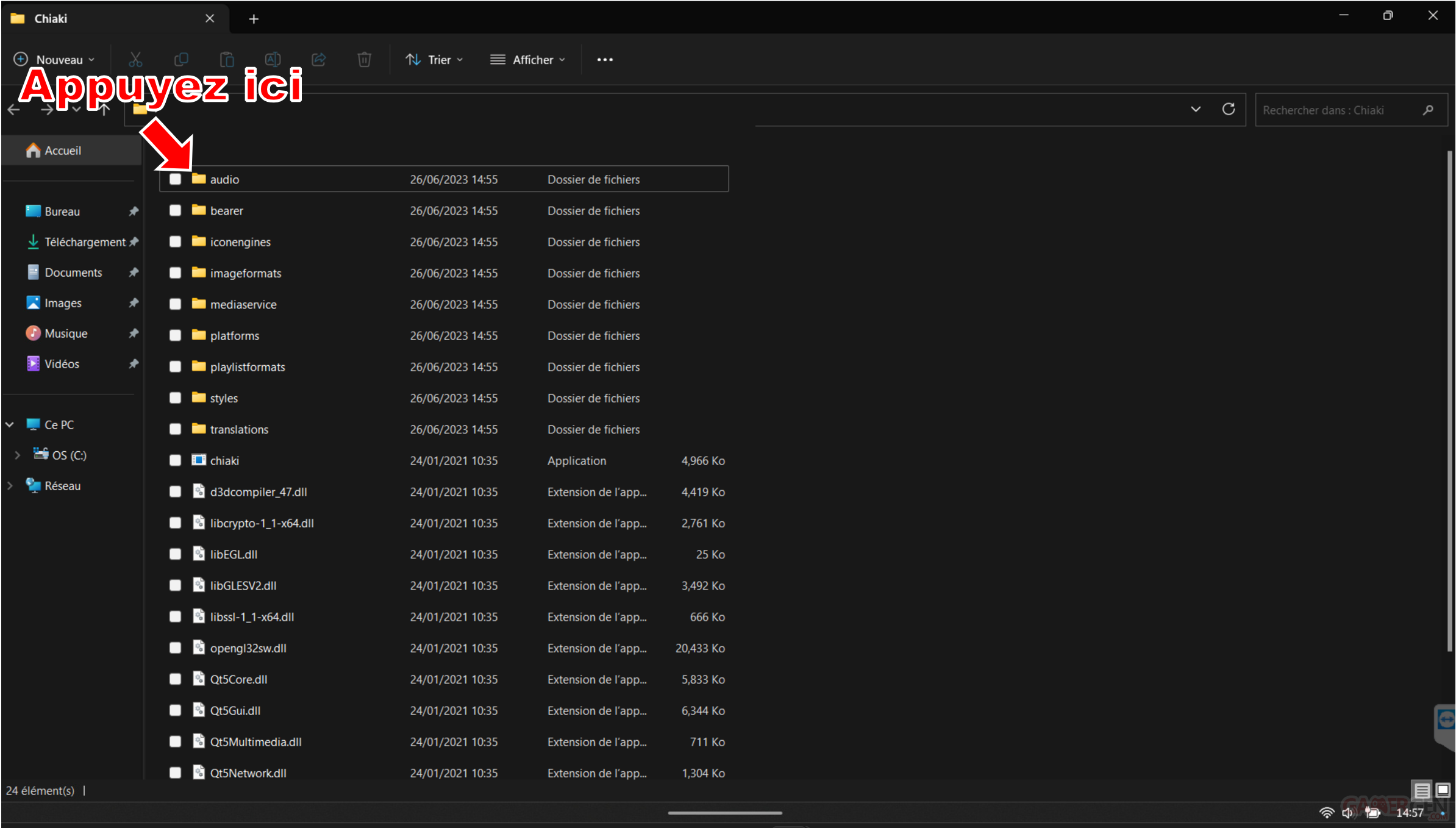This screenshot has height=828, width=1456.
Task: Check the checkbox for Qt5Network.dll
Action: [x=175, y=773]
